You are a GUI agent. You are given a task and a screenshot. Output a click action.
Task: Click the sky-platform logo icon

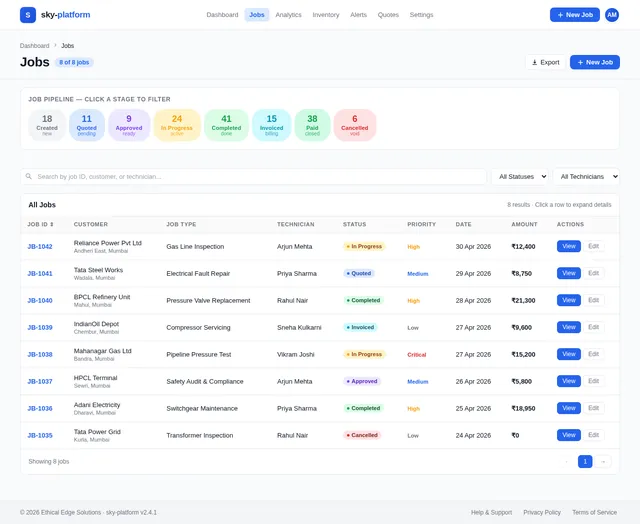pos(28,15)
